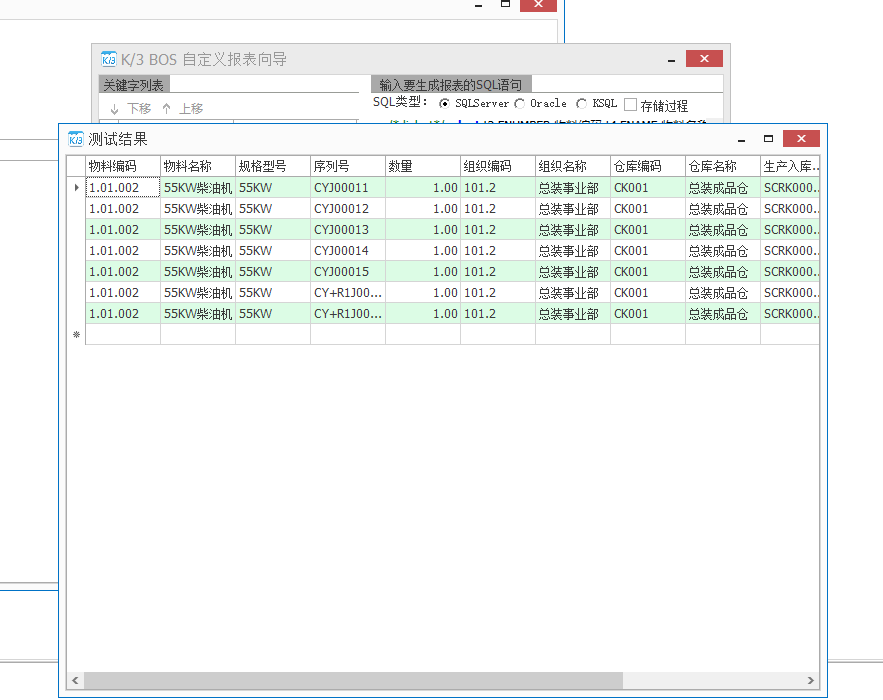The height and width of the screenshot is (700, 883).
Task: Select the cell with serial CYJ00011
Action: coord(347,188)
